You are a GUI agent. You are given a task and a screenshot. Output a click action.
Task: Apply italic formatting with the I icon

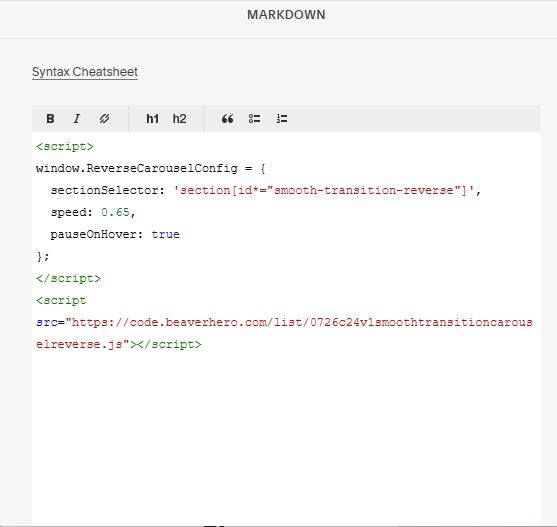[77, 119]
